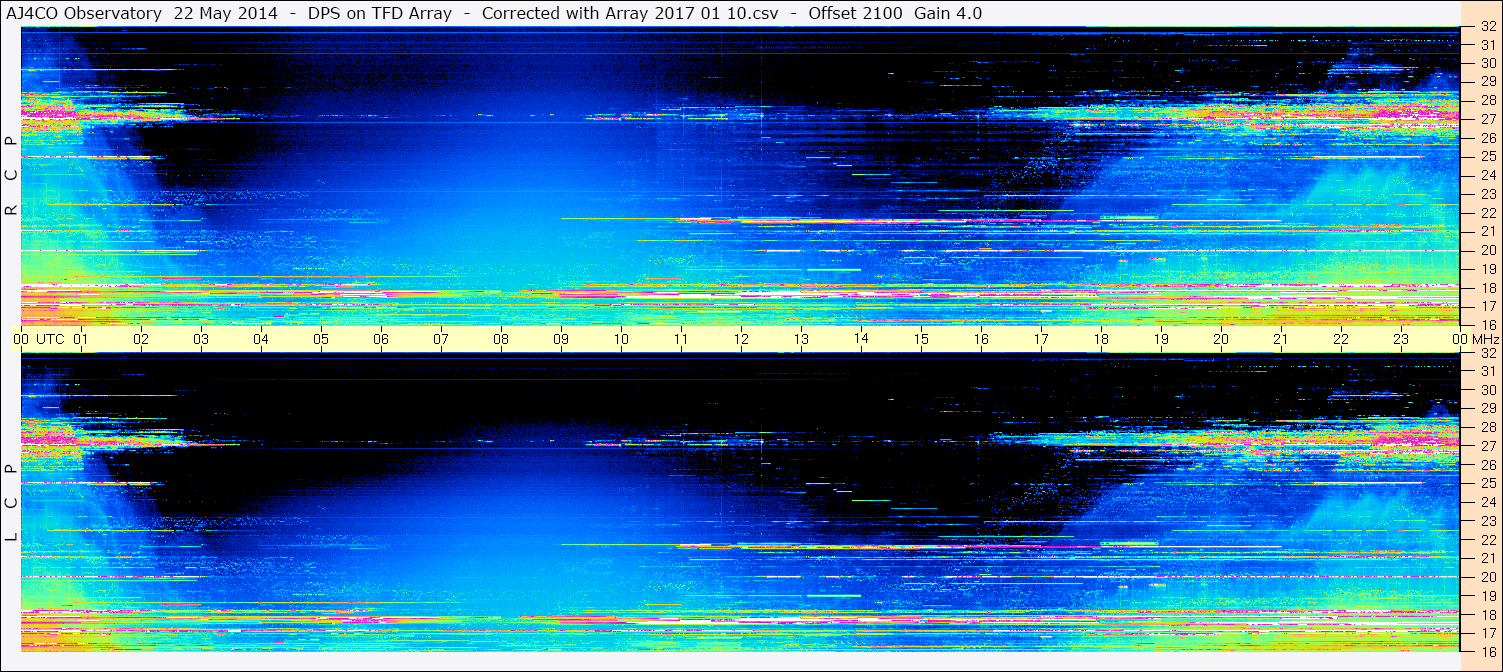This screenshot has width=1503, height=672.
Task: Select the 06 UTC hour marker
Action: pos(381,339)
